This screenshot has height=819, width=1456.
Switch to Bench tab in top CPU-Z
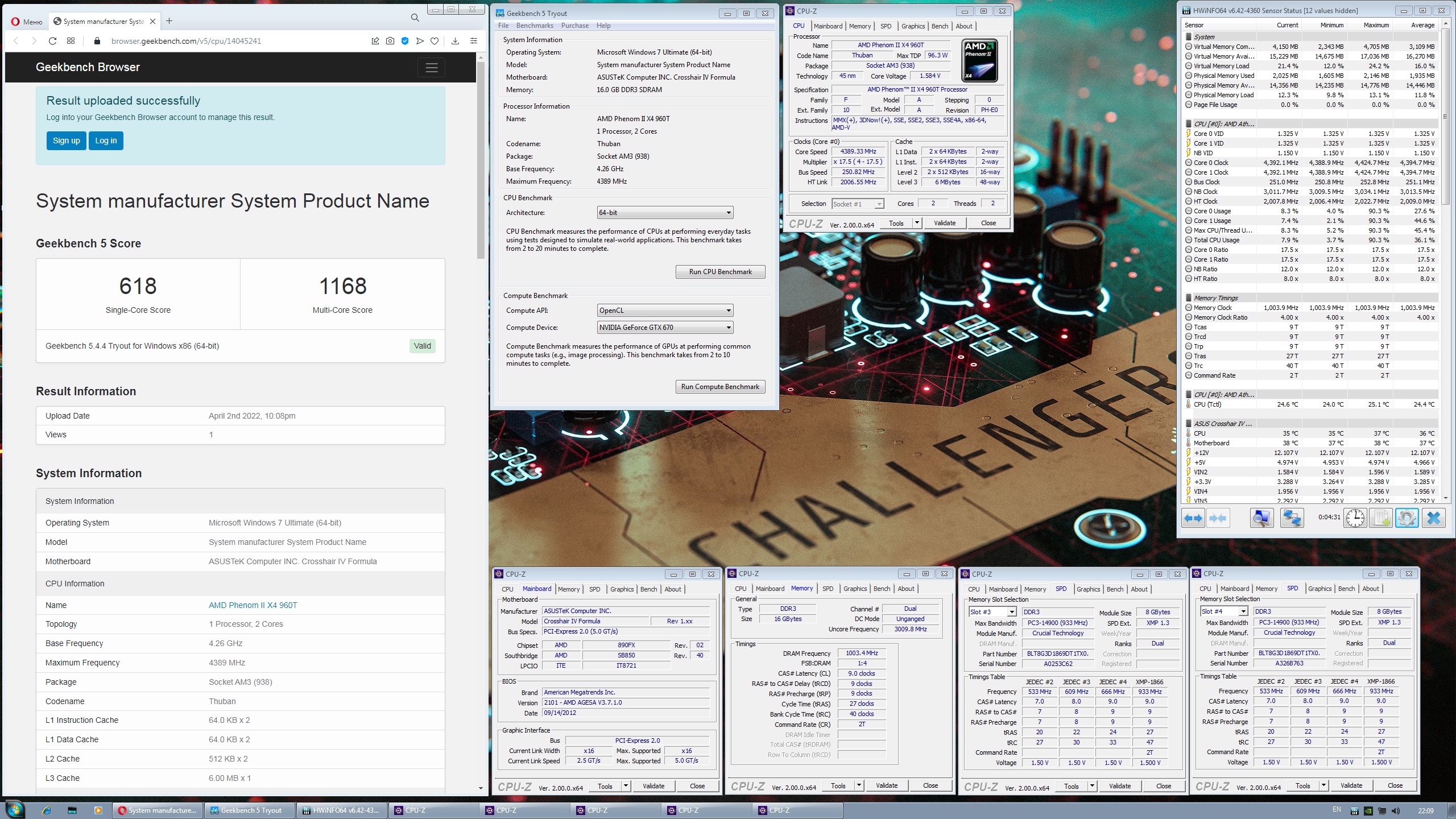(x=940, y=26)
